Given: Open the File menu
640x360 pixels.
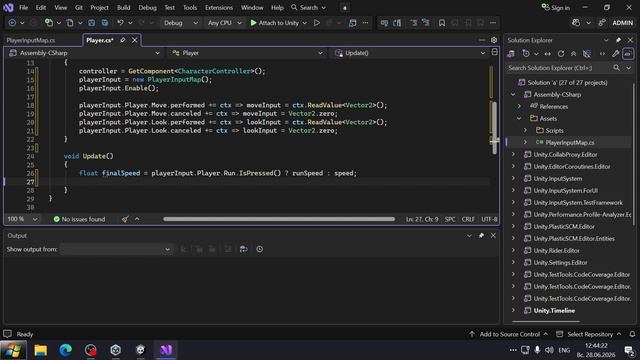Looking at the screenshot, I should coord(24,7).
